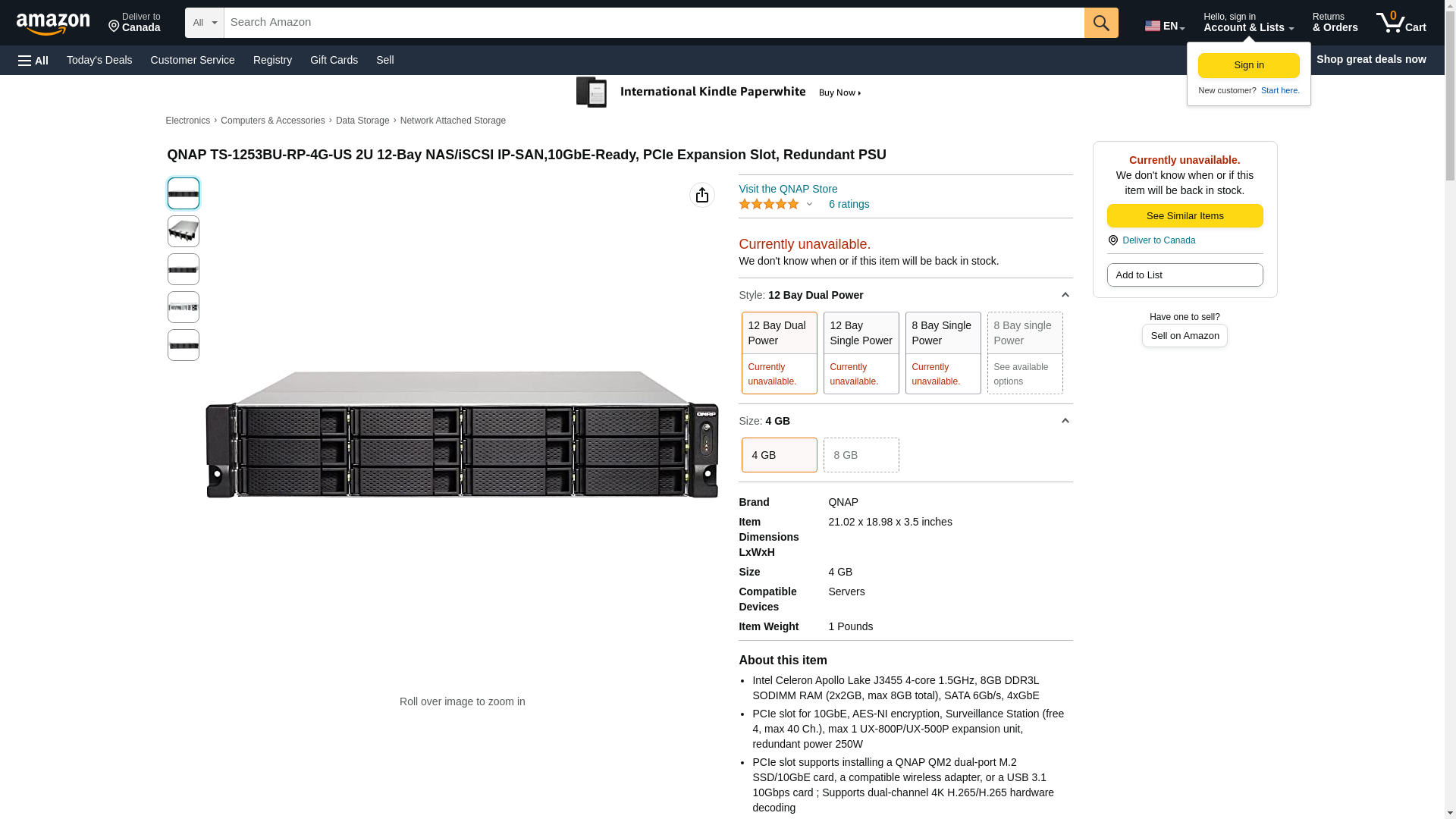This screenshot has height=819, width=1456.
Task: Collapse the Style options section
Action: click(1065, 295)
